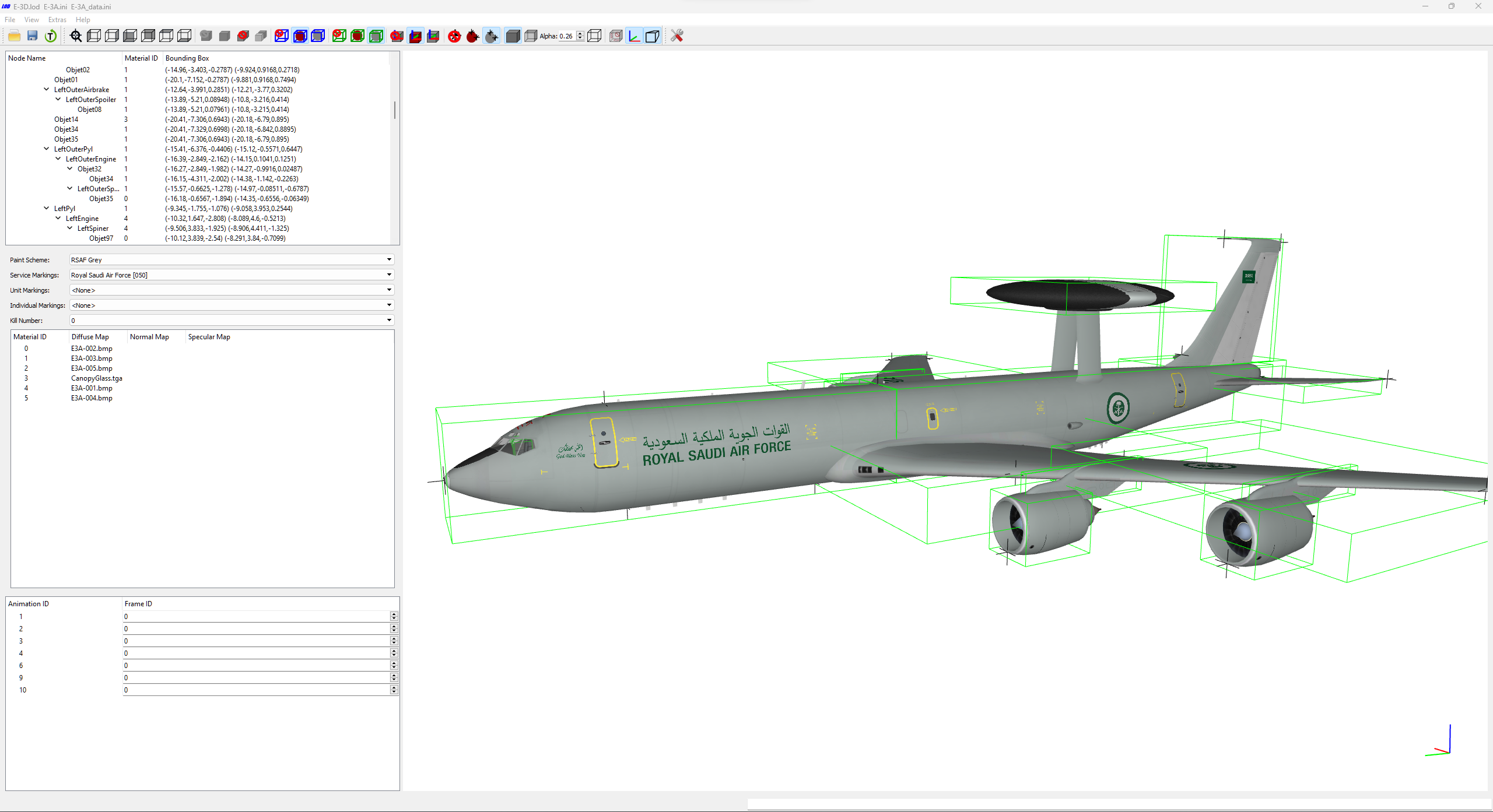Collapse the LeftOuterAirbrake tree node
The height and width of the screenshot is (812, 1493).
pyautogui.click(x=47, y=89)
